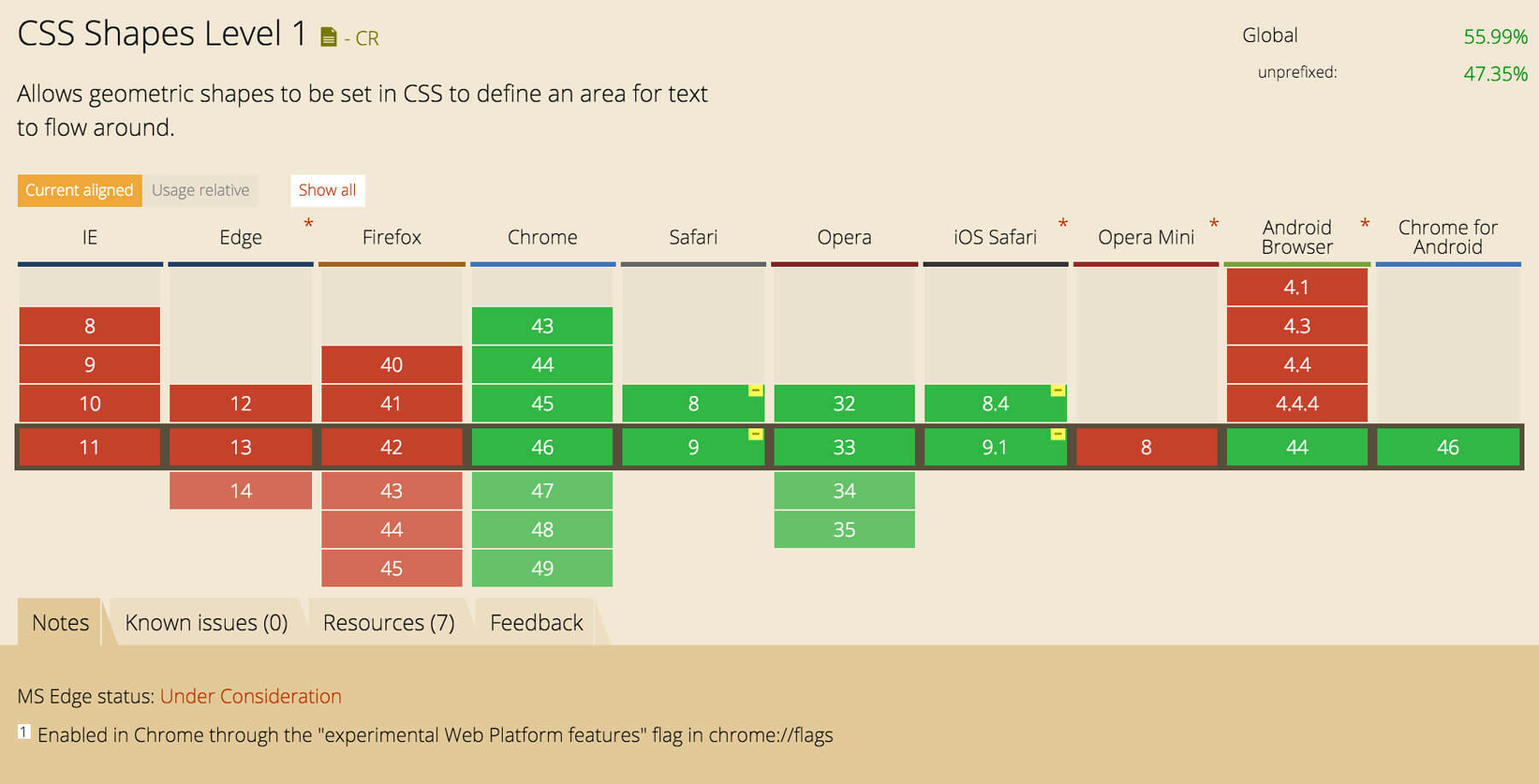Click the note marker on iOS Safari 8.4

(x=1056, y=392)
